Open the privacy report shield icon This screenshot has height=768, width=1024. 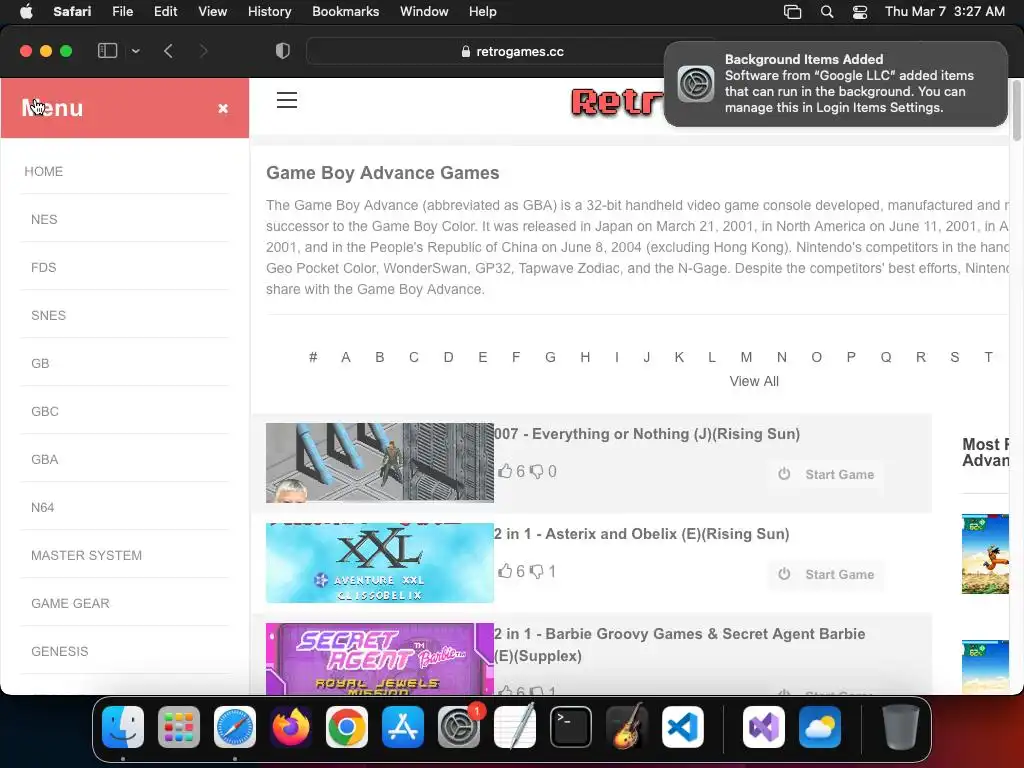(282, 51)
